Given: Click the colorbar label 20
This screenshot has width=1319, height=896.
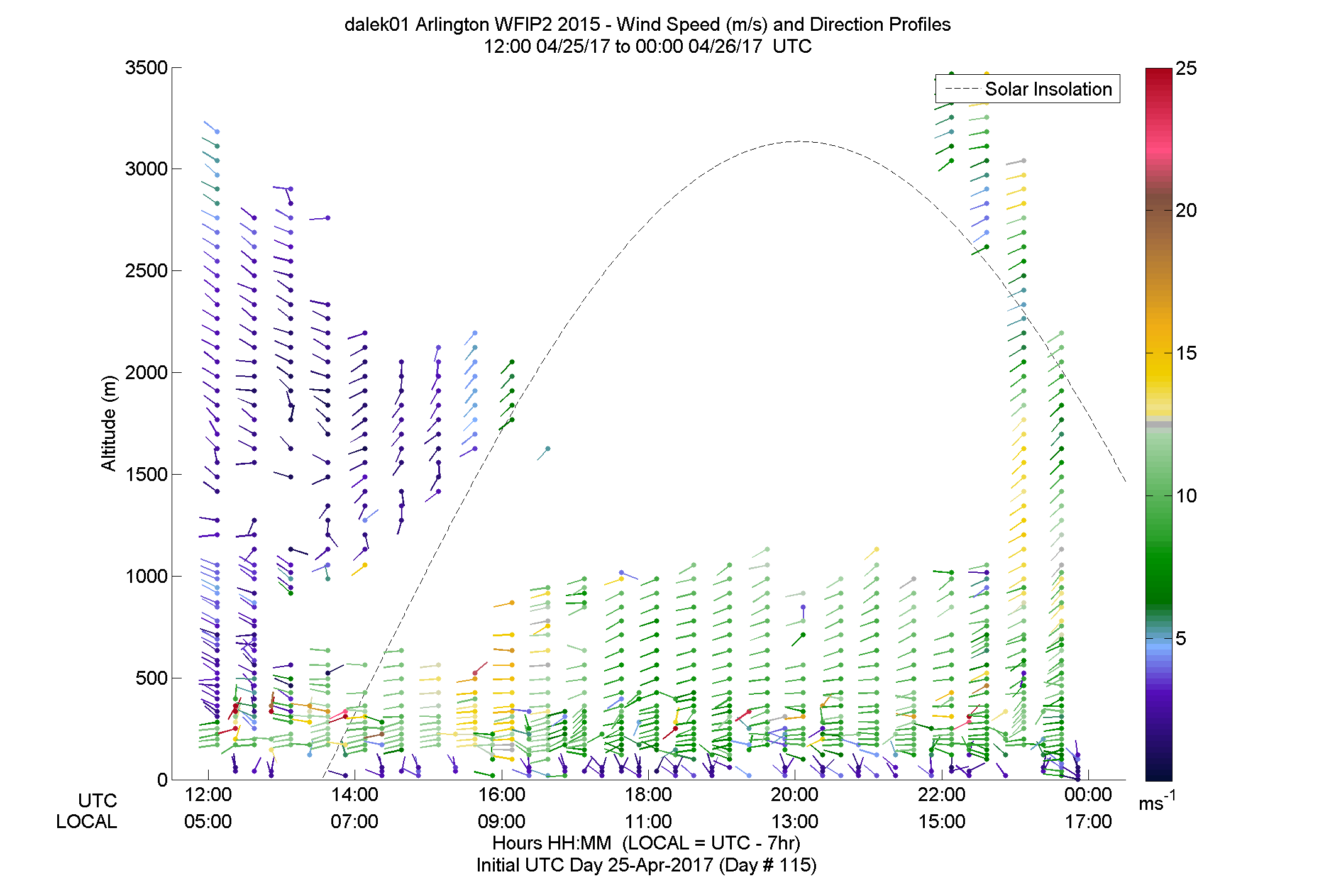Looking at the screenshot, I should pyautogui.click(x=1186, y=211).
